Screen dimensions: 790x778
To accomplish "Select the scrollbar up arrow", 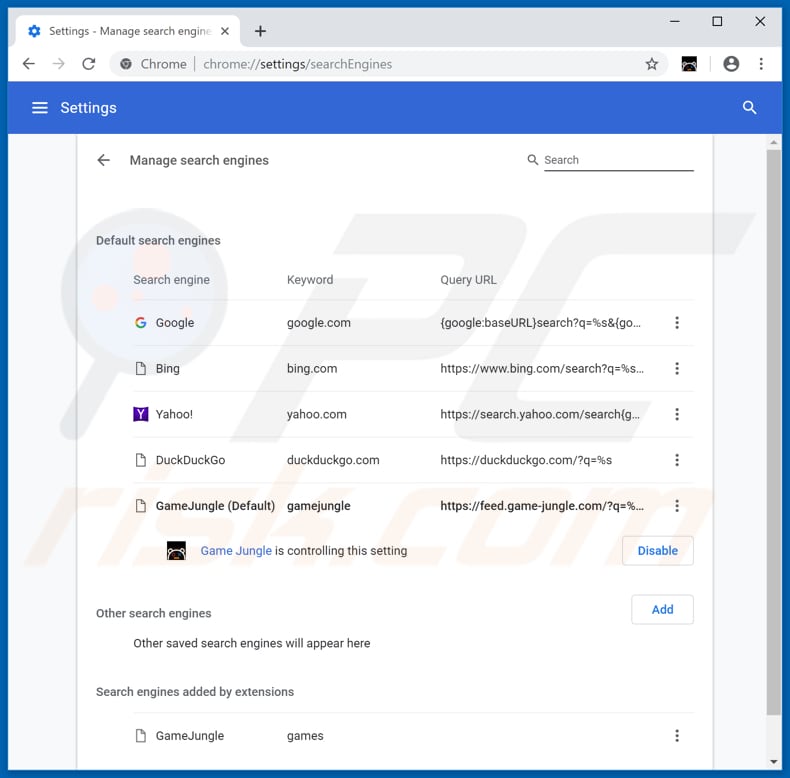I will pos(773,143).
